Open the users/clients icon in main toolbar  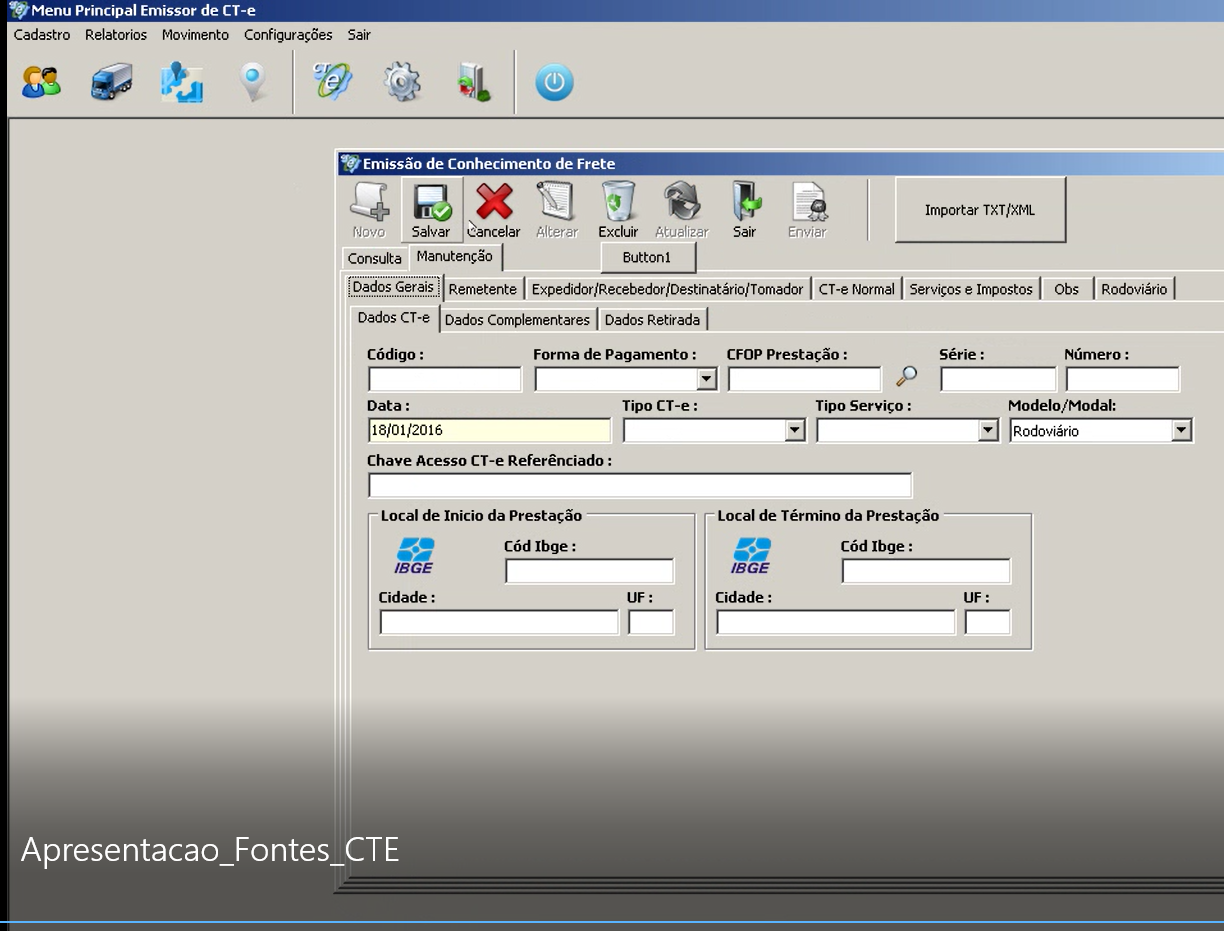41,82
